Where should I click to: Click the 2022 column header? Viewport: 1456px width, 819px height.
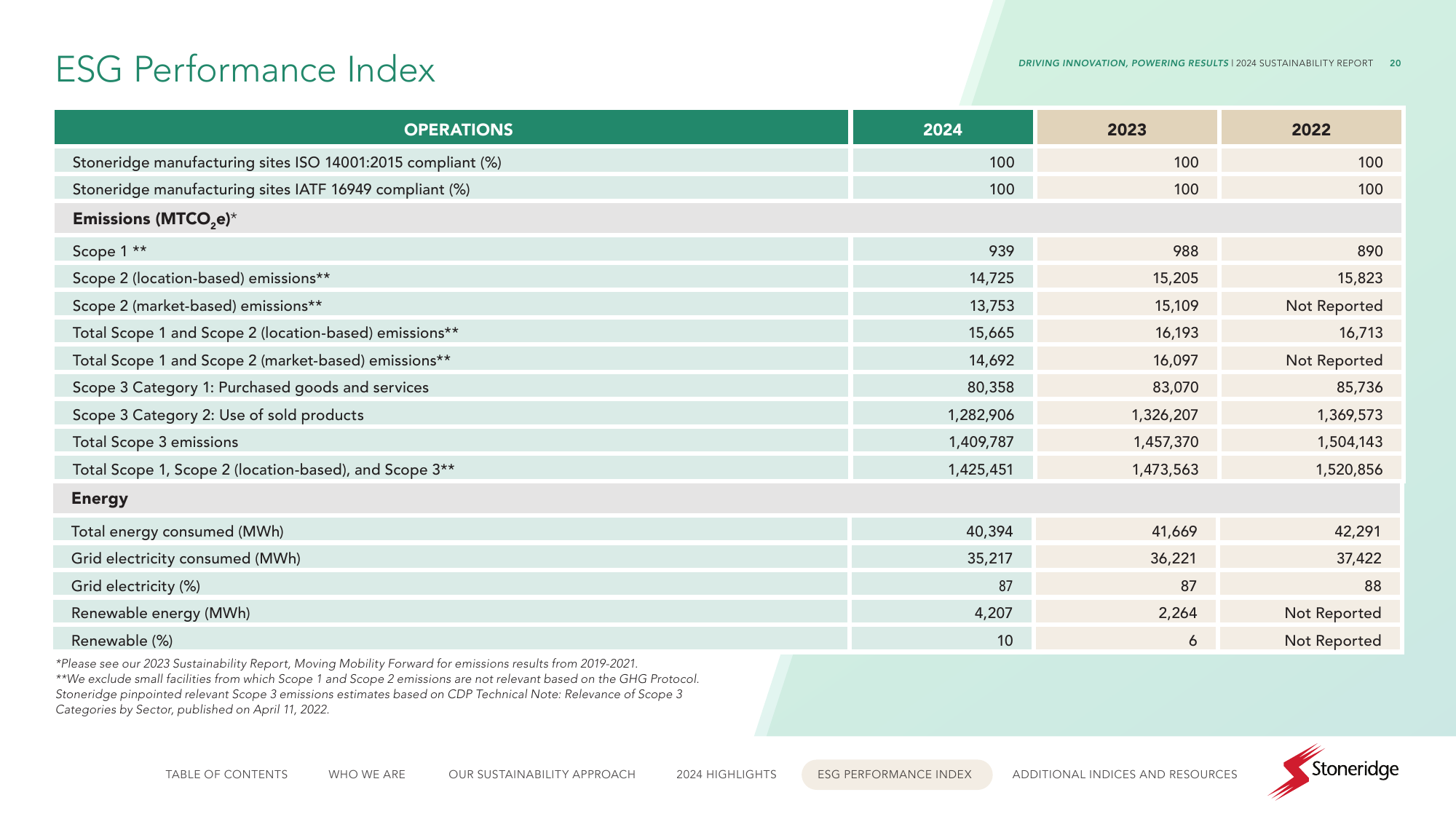click(1311, 128)
